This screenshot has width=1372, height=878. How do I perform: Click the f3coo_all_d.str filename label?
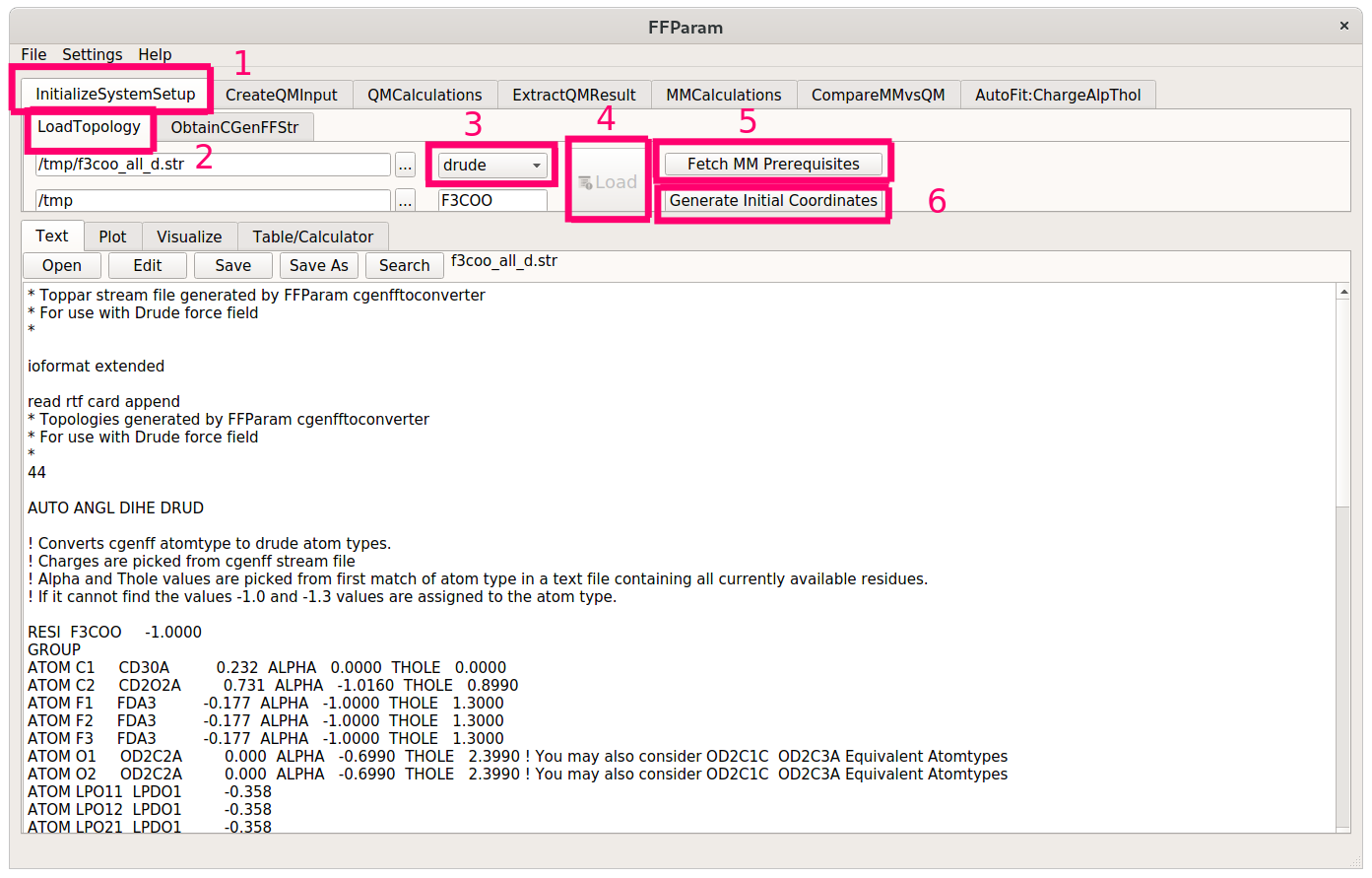pyautogui.click(x=504, y=261)
